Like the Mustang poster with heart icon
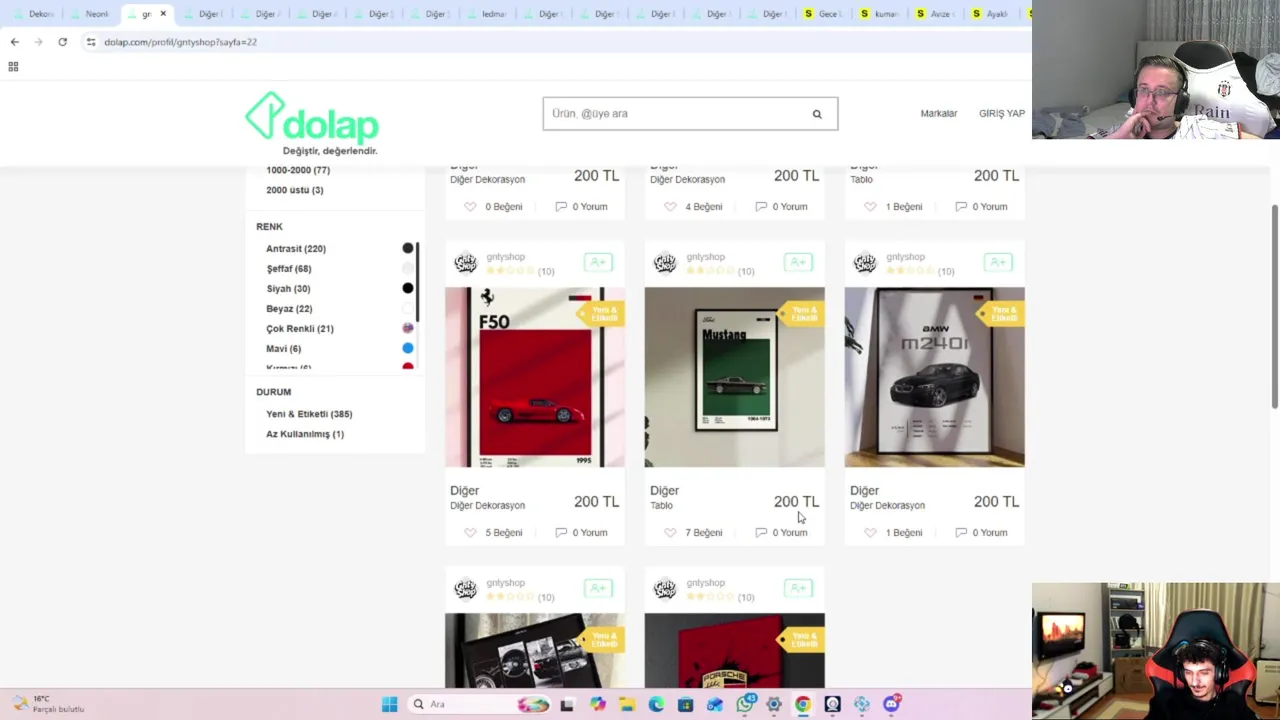This screenshot has width=1280, height=720. tap(670, 533)
